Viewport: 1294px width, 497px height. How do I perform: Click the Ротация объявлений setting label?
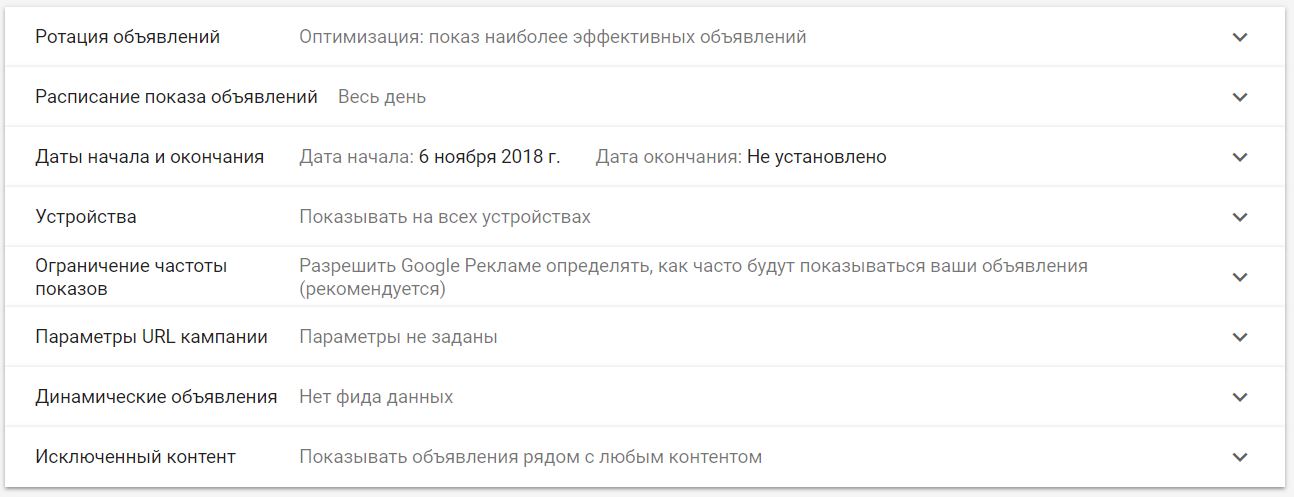point(128,37)
